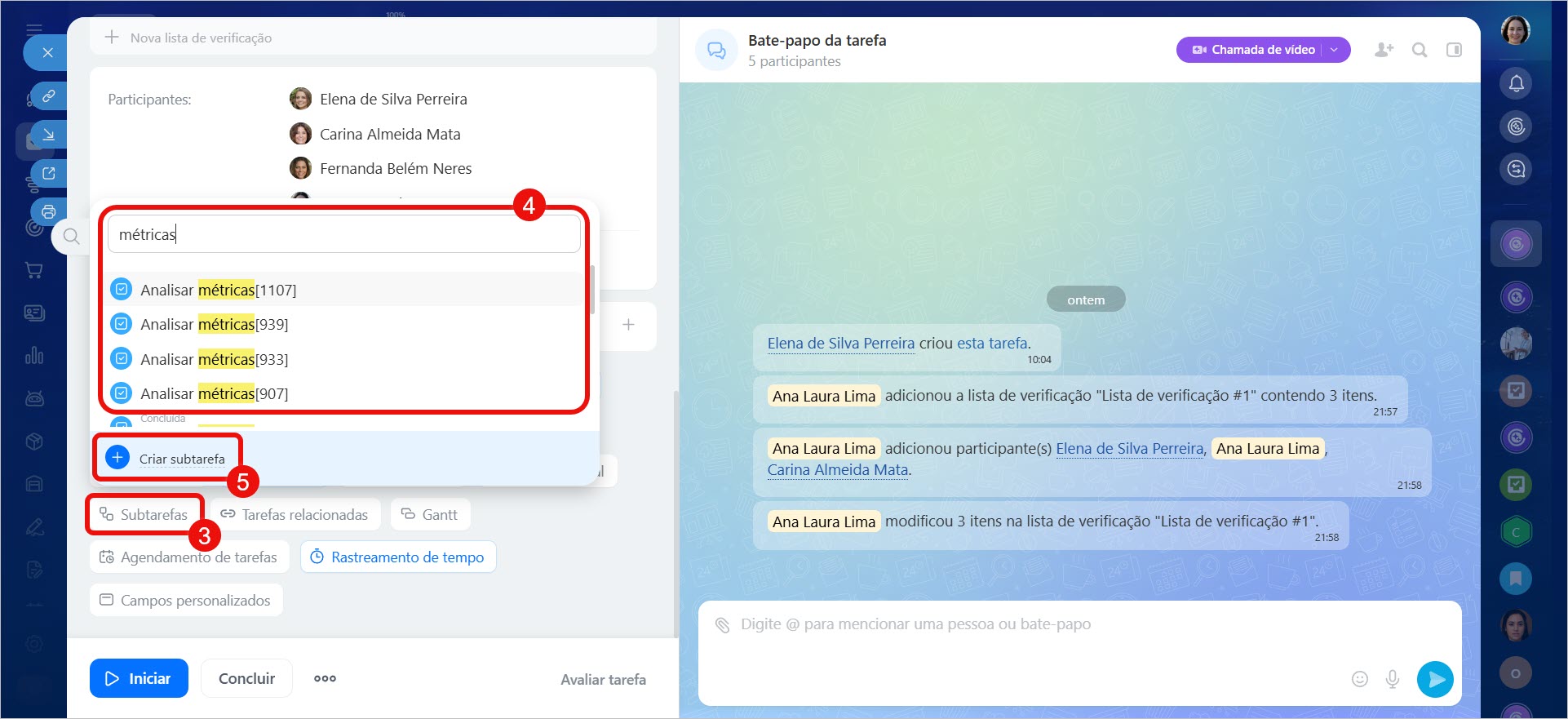The height and width of the screenshot is (719, 1568).
Task: Click Nova lista de verificação plus
Action: (x=113, y=38)
